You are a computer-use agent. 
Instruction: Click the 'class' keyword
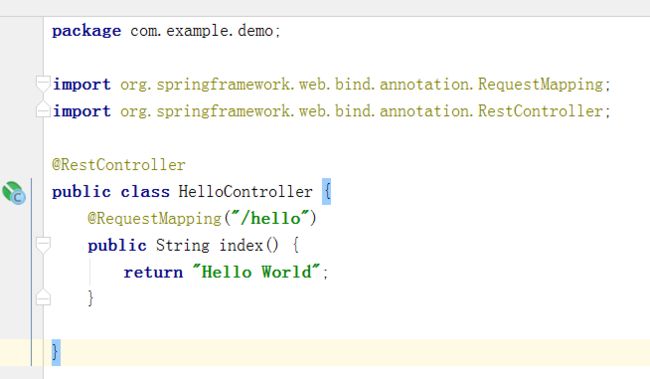point(145,192)
